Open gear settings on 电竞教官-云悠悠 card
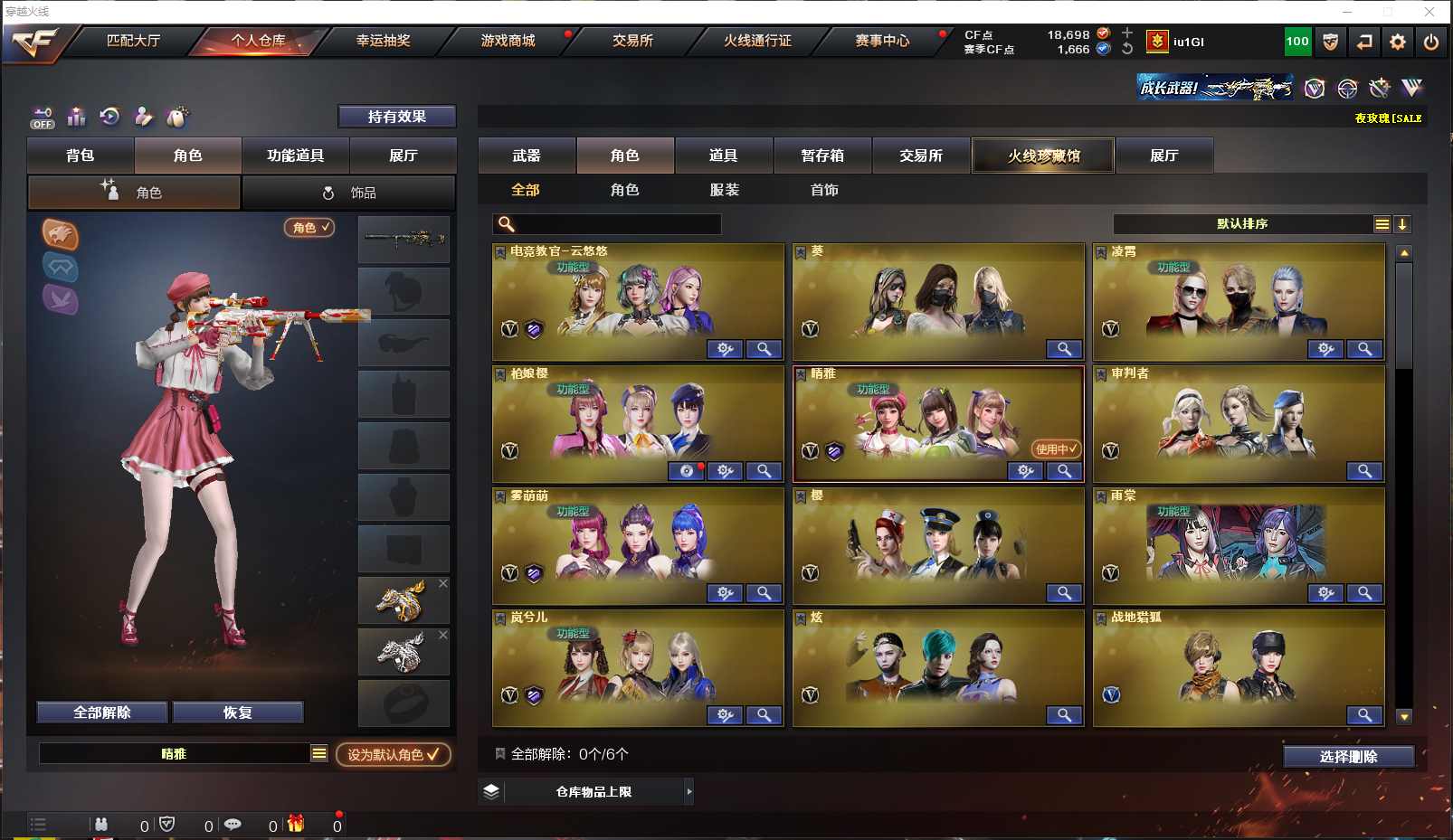Viewport: 1453px width, 840px height. click(725, 349)
